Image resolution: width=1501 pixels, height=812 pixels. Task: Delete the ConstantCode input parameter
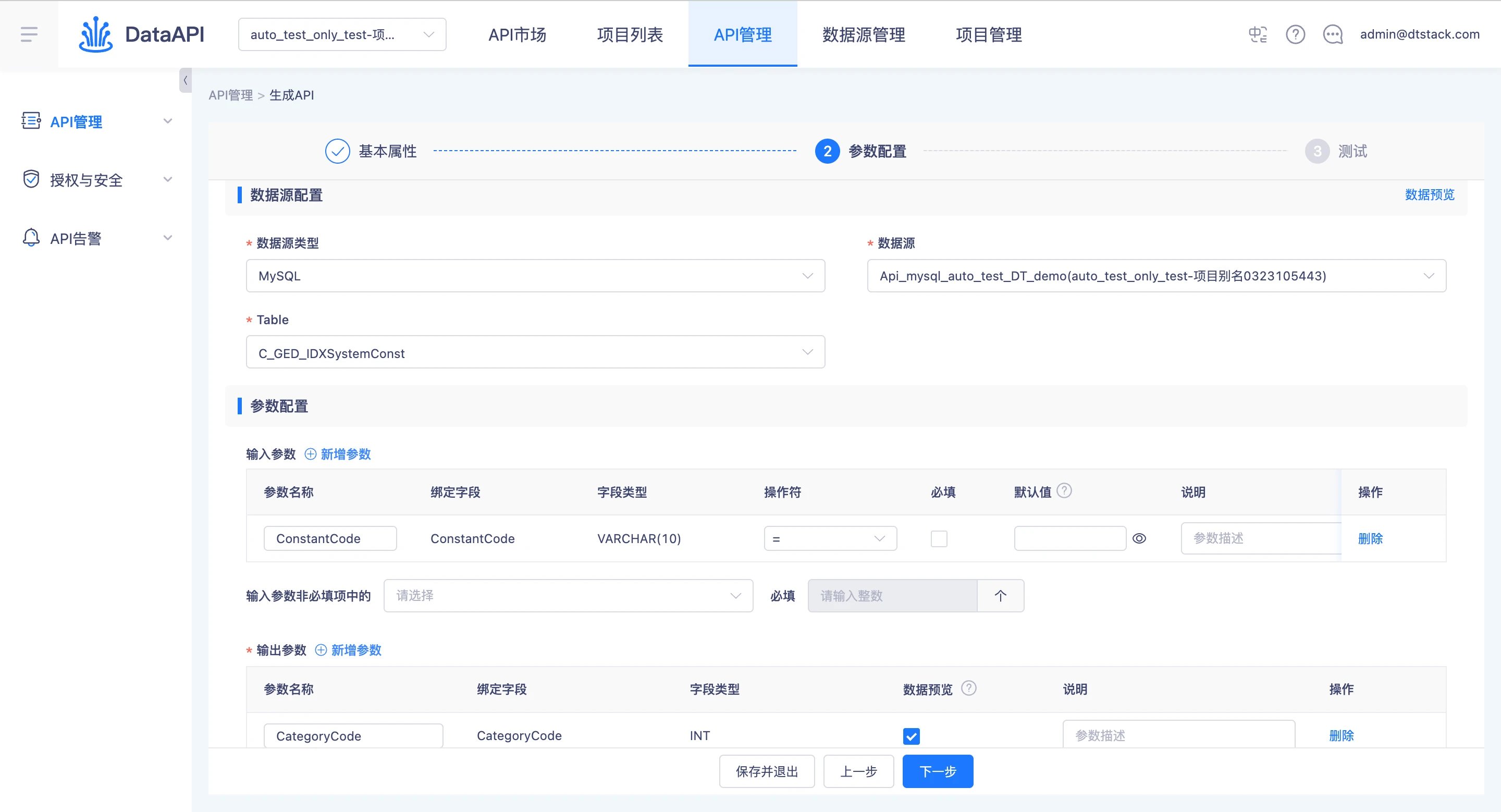(x=1370, y=538)
